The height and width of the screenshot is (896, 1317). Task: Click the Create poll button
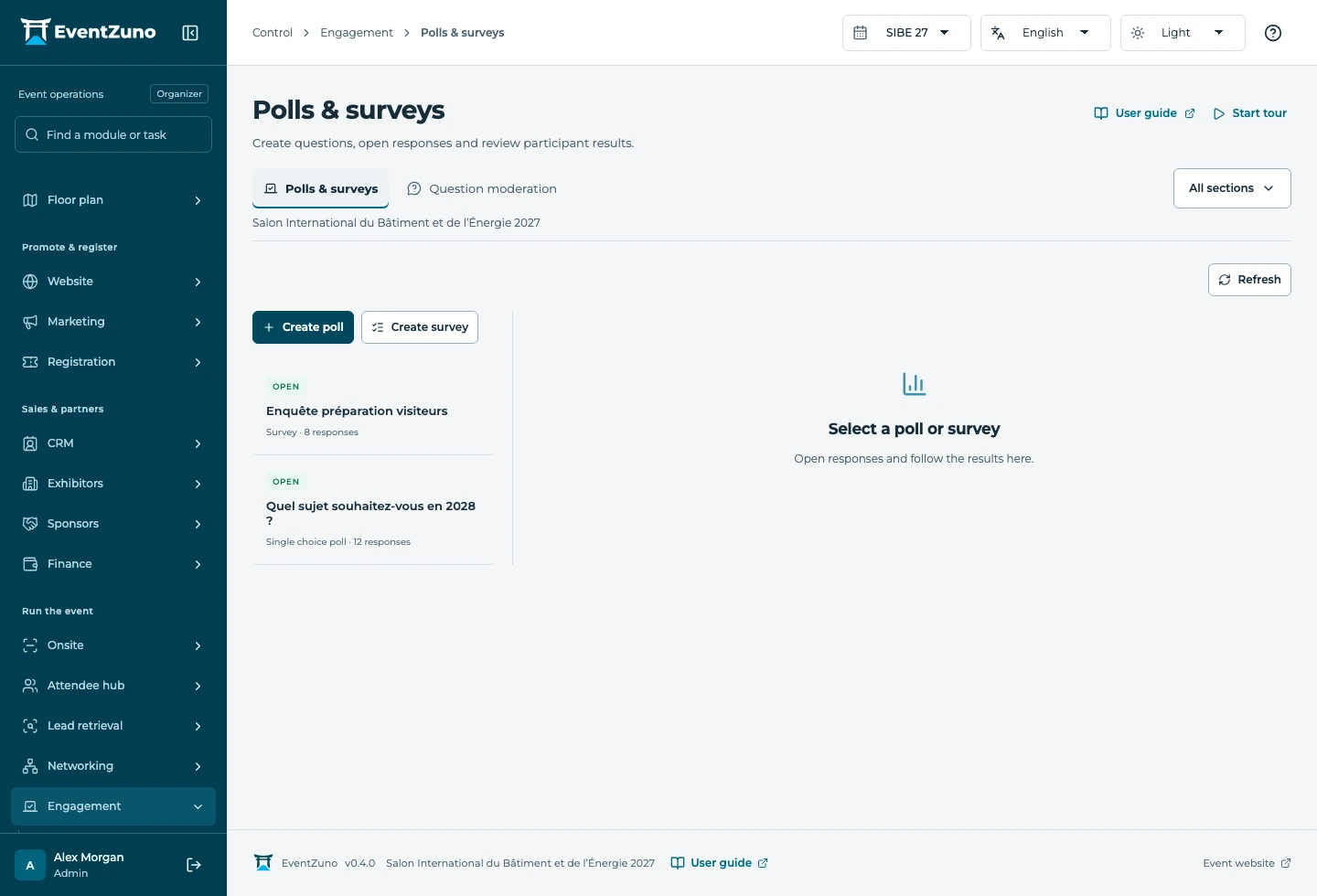tap(303, 327)
